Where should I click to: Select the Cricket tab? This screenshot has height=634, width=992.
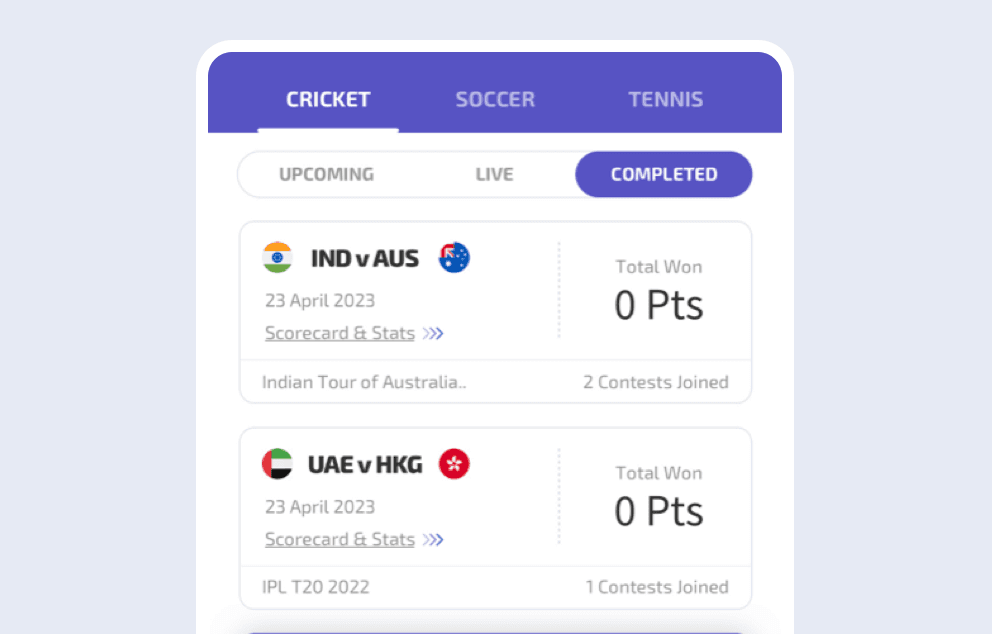point(328,98)
